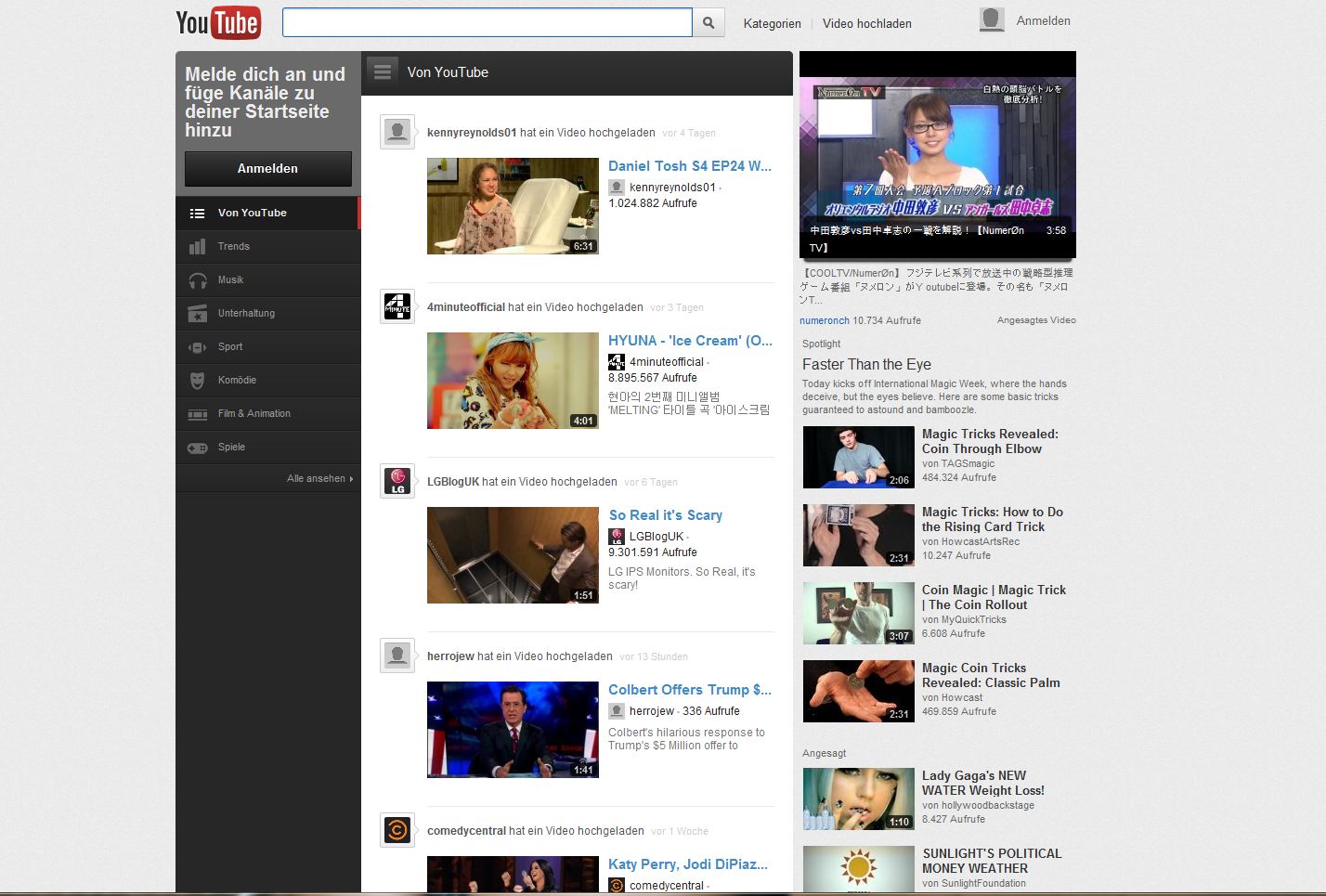Open the Musik channel
The height and width of the screenshot is (896, 1326).
click(267, 279)
